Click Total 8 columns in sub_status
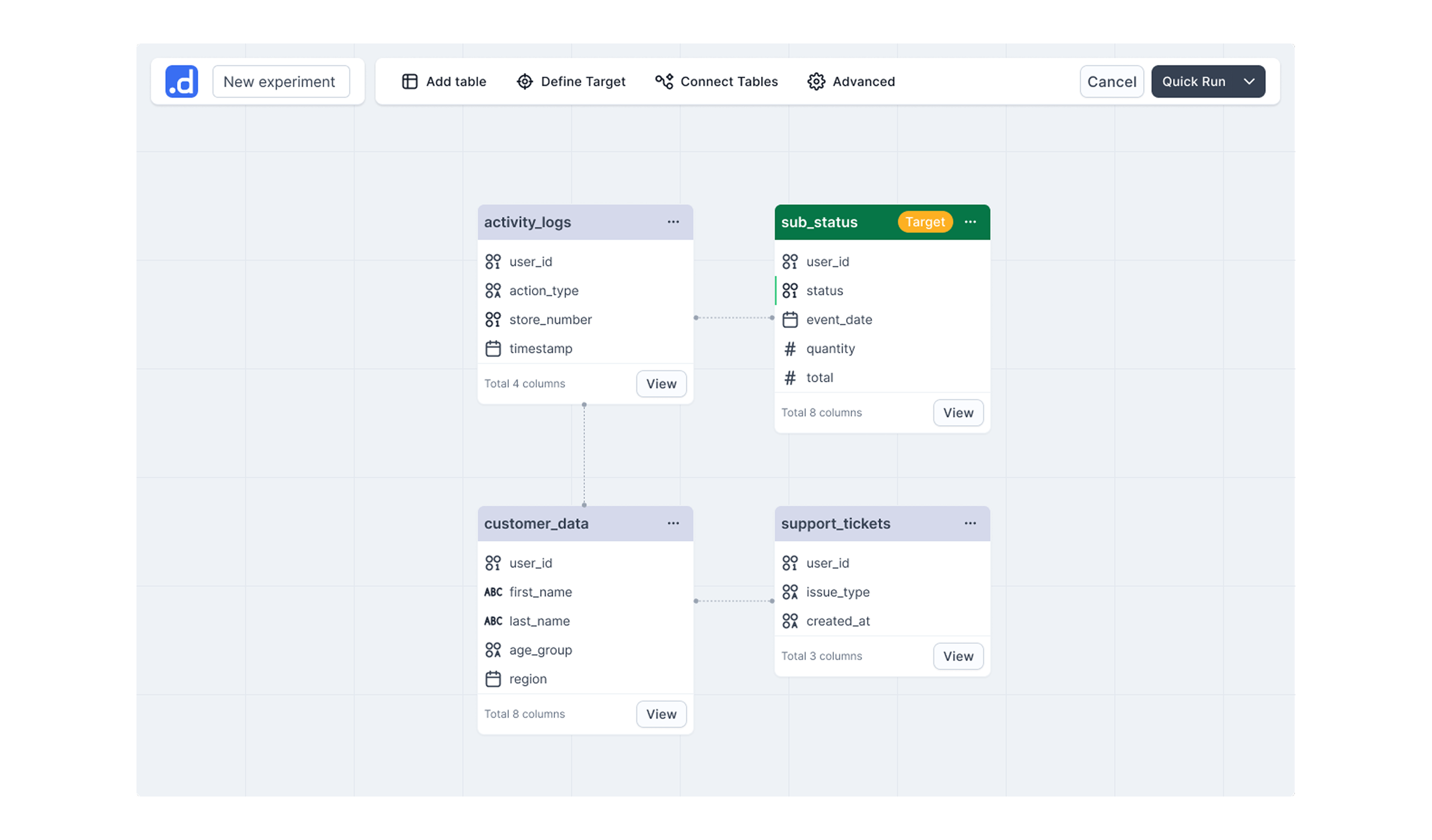 click(821, 413)
